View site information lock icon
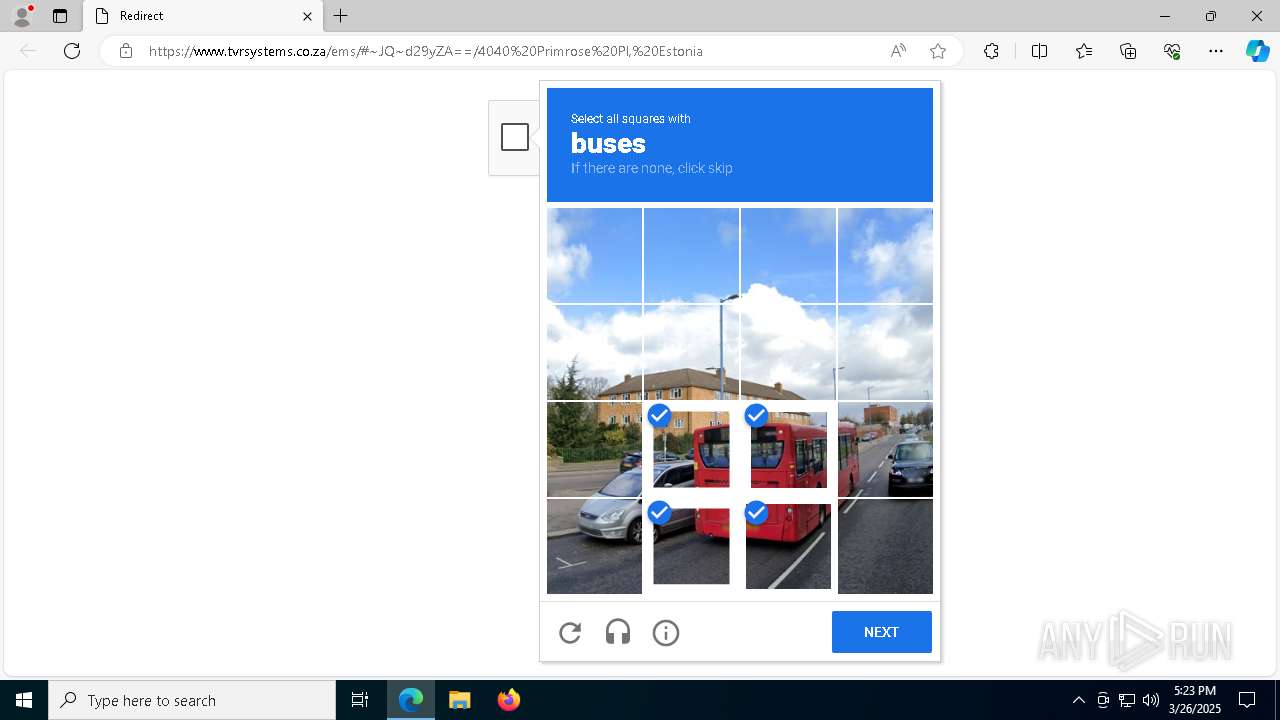This screenshot has width=1280, height=720. coord(126,51)
